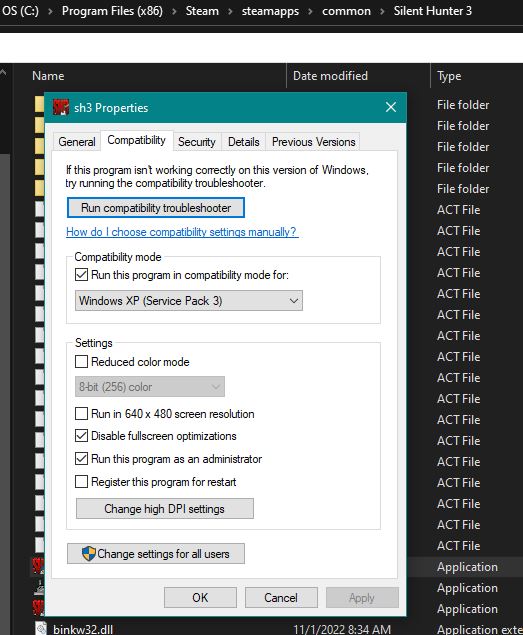
Task: Expand the breadcrumb chevron after Program Files (x86)
Action: click(174, 11)
